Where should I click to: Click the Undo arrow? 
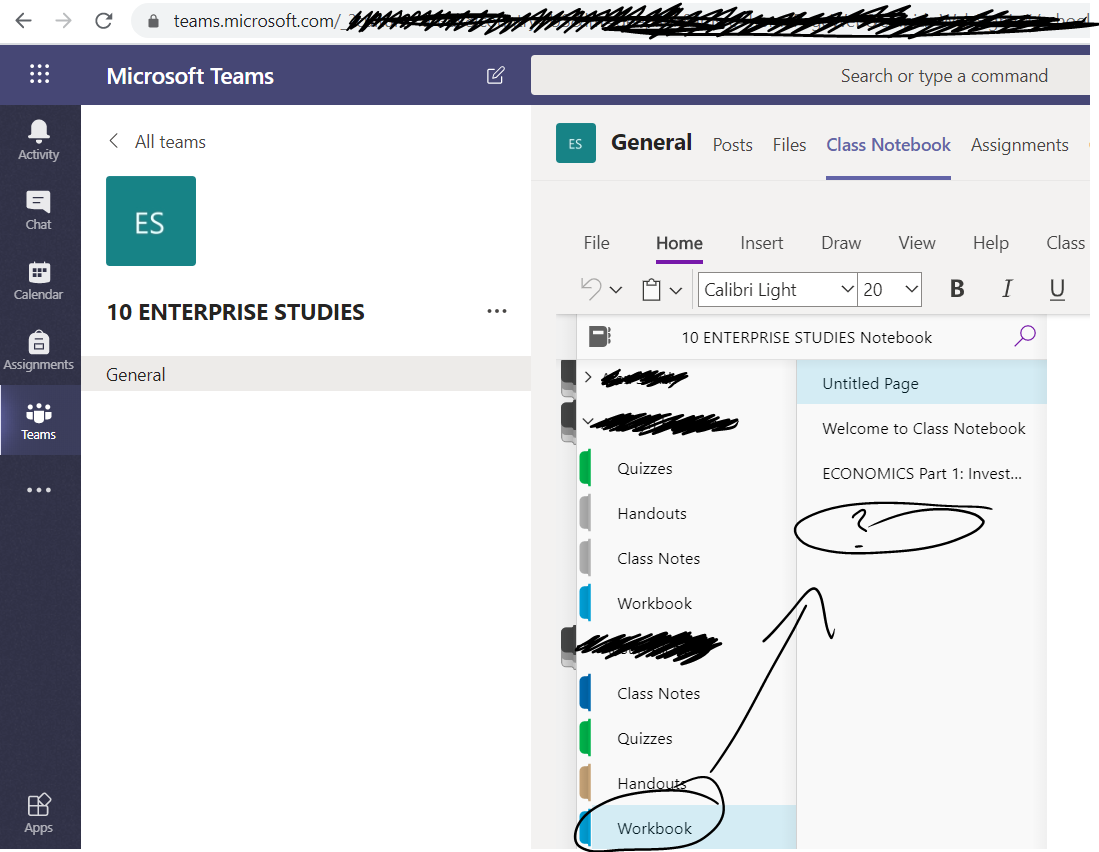[591, 289]
